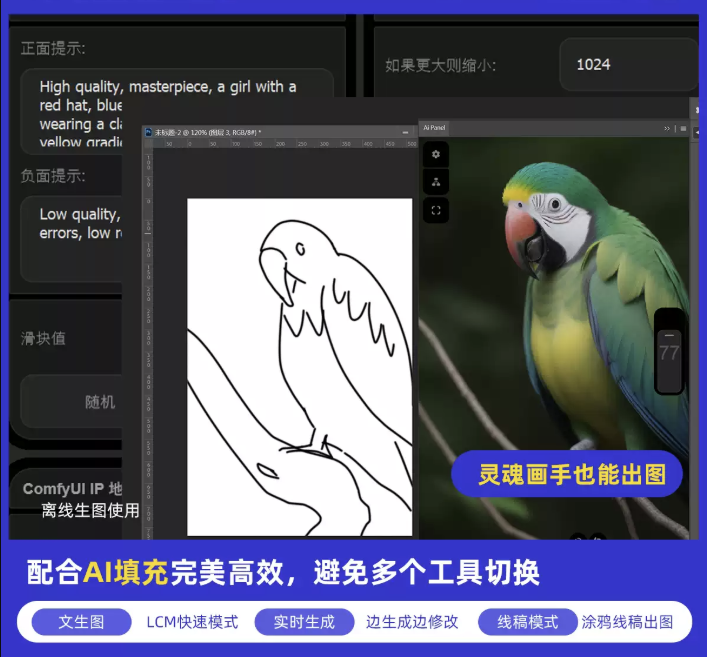Click the fullscreen frame icon in AI Panel
This screenshot has width=707, height=657.
[x=436, y=211]
